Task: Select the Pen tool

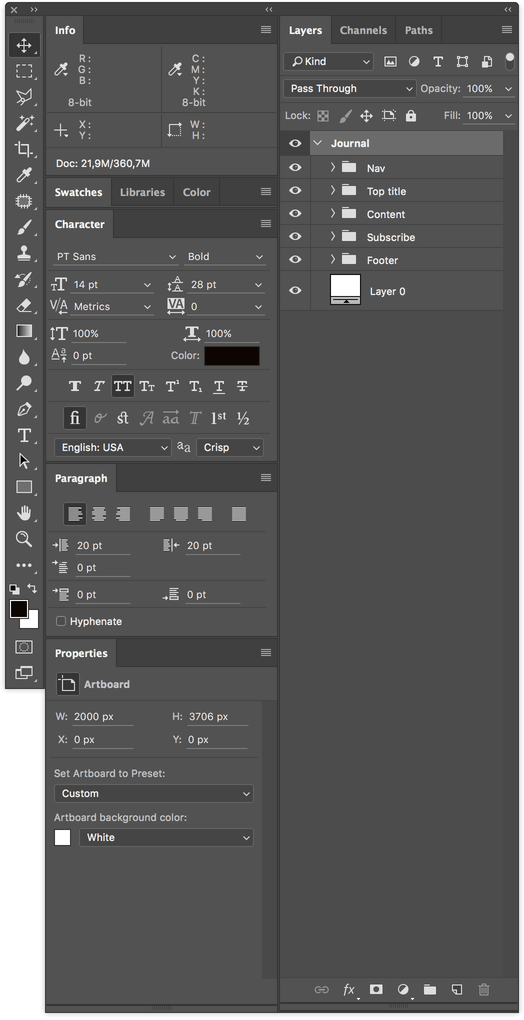Action: (x=24, y=409)
